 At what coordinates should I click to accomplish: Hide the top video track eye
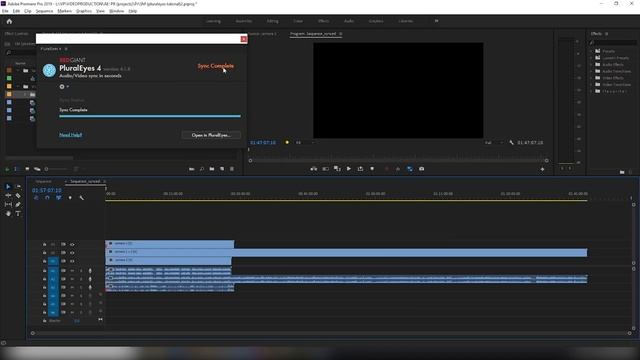coord(72,244)
